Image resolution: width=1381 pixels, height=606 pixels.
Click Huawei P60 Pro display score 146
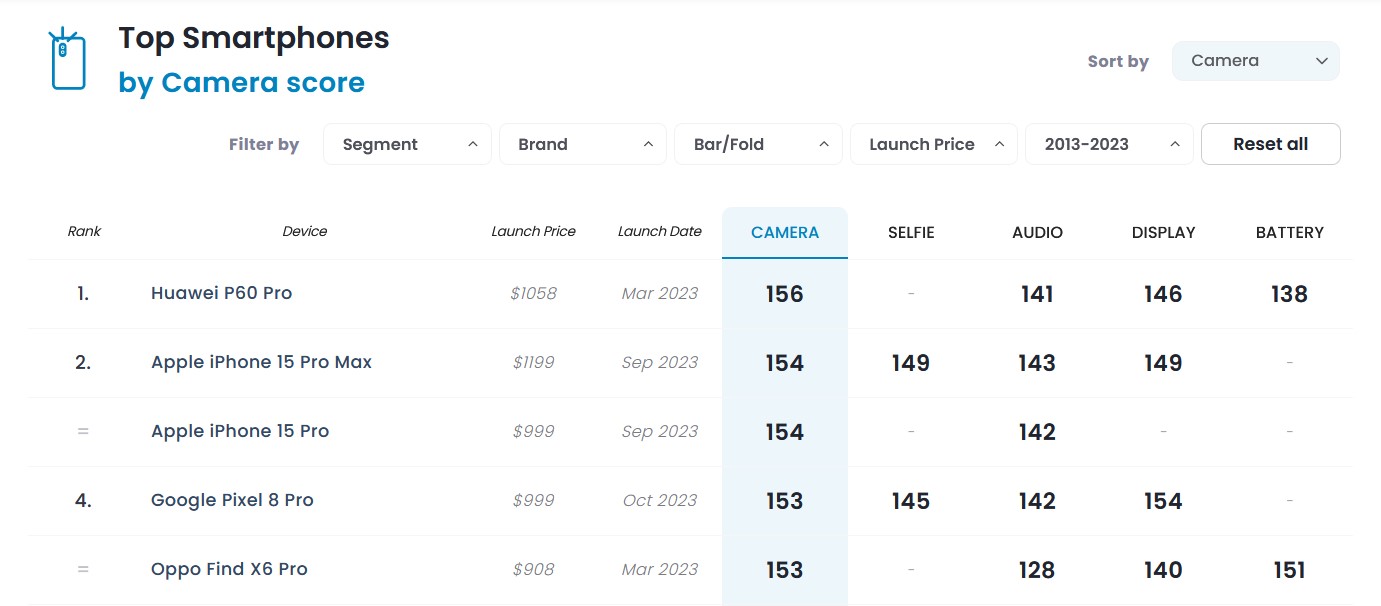pos(1163,294)
